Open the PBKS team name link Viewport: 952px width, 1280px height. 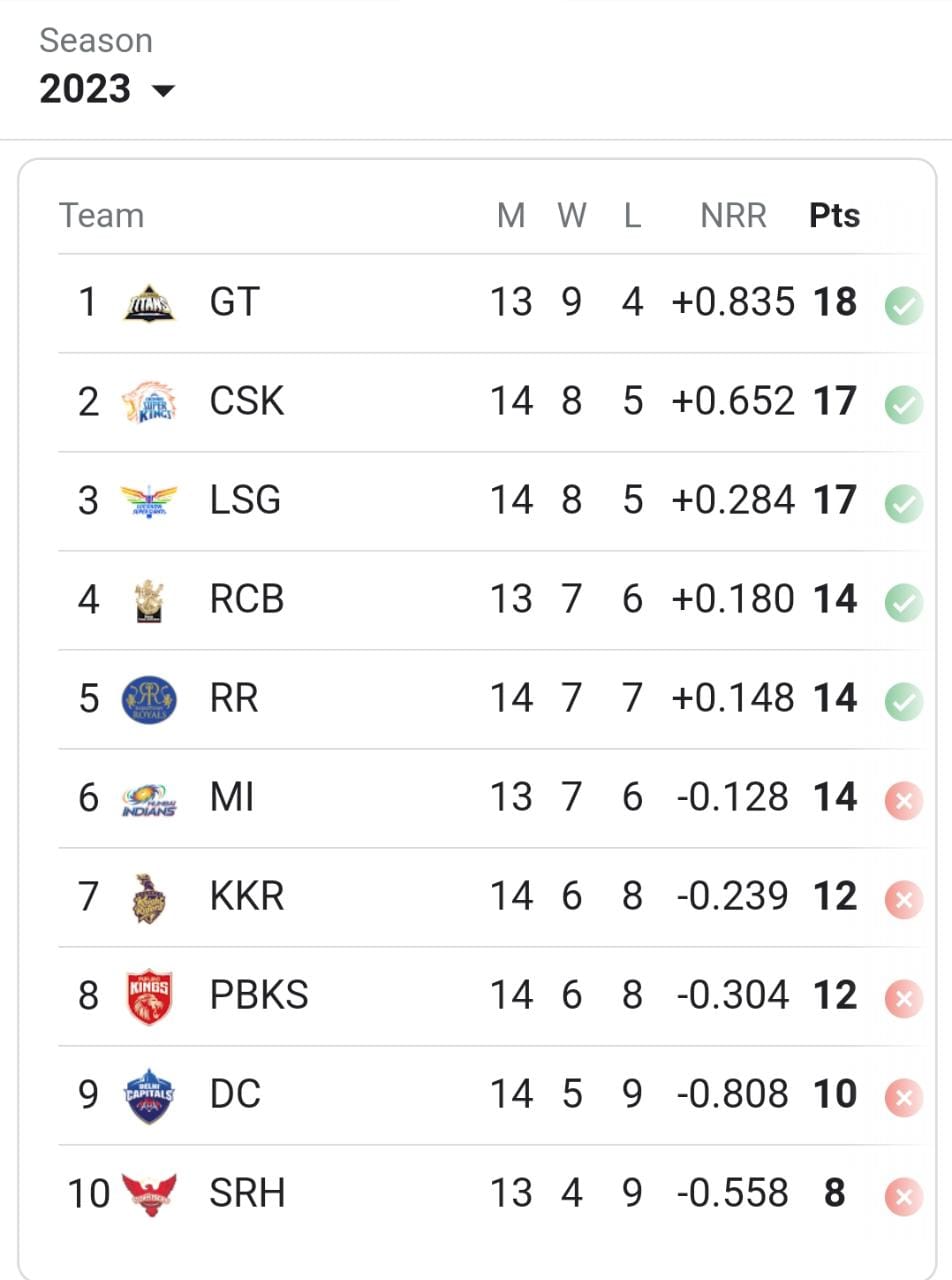tap(259, 996)
